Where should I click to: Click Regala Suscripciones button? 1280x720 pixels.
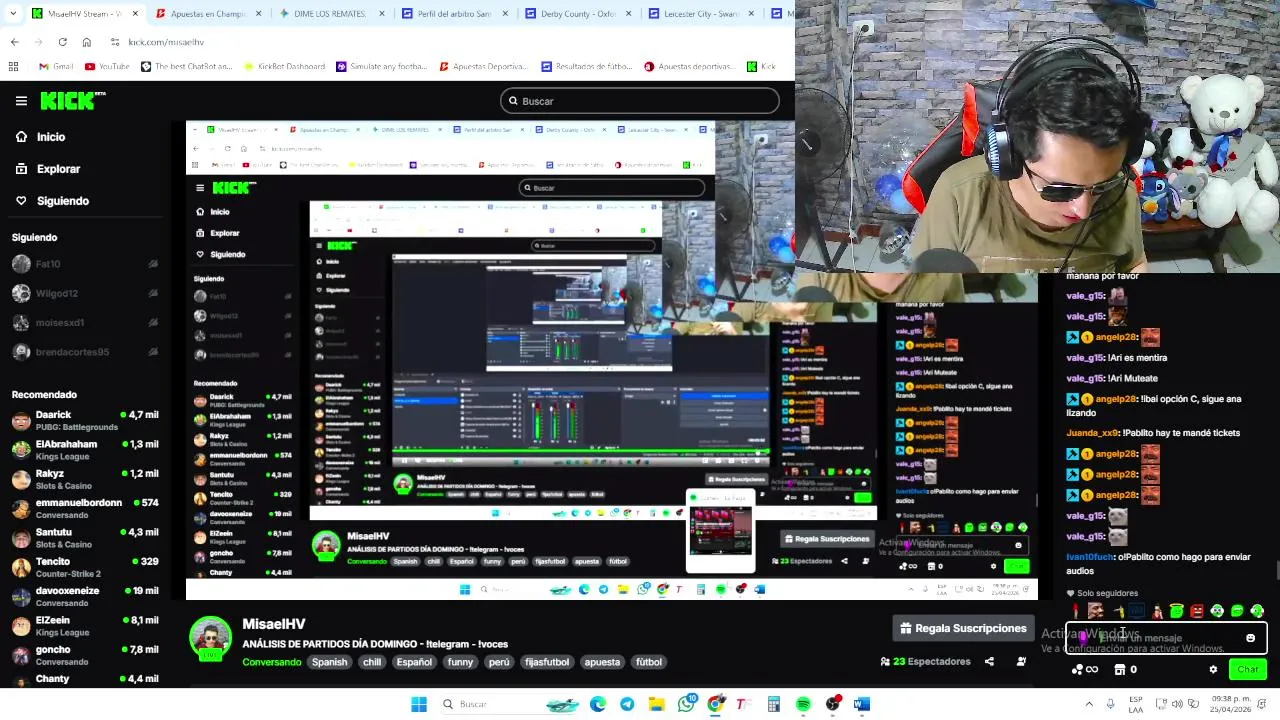[963, 628]
